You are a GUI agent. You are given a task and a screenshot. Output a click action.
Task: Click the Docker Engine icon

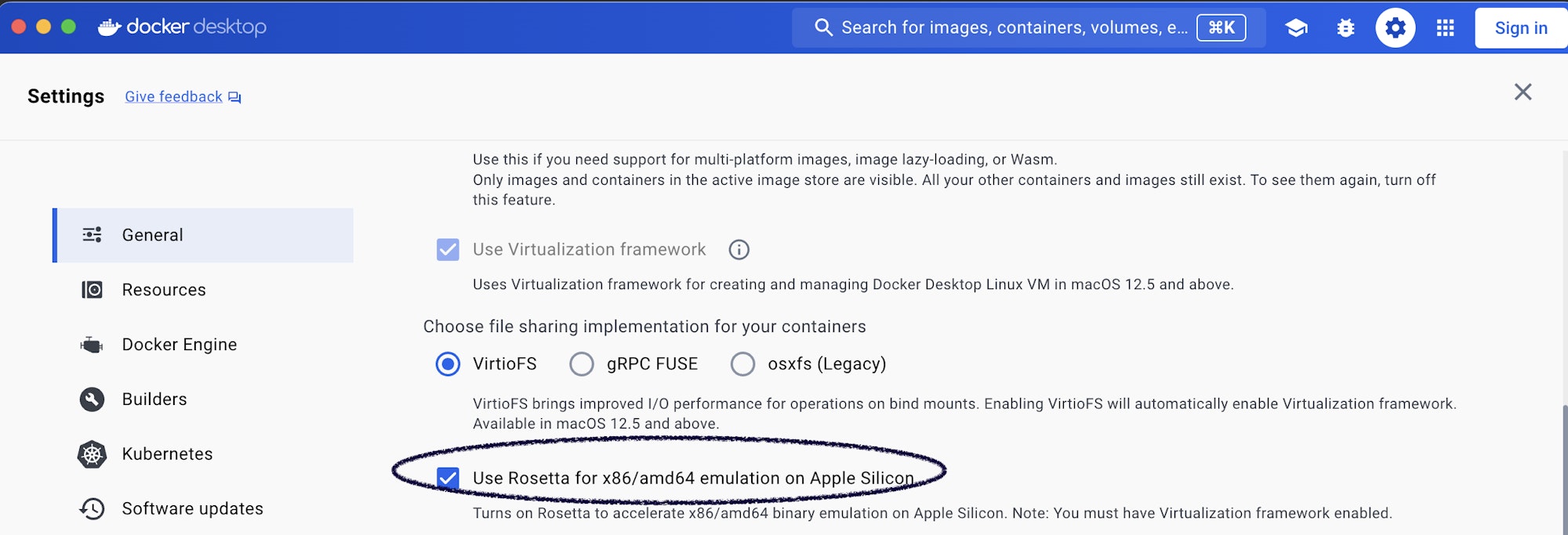click(x=92, y=345)
